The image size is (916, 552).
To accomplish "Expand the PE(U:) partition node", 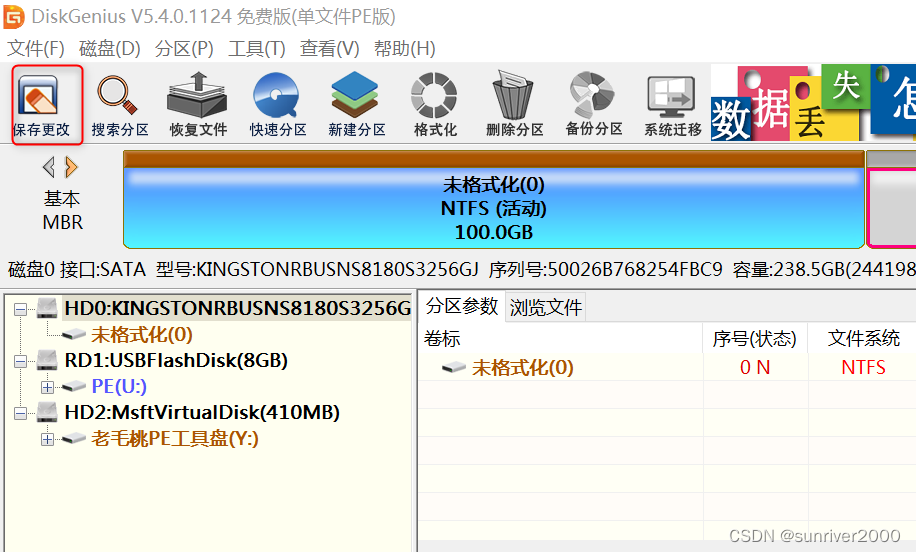I will click(x=47, y=387).
